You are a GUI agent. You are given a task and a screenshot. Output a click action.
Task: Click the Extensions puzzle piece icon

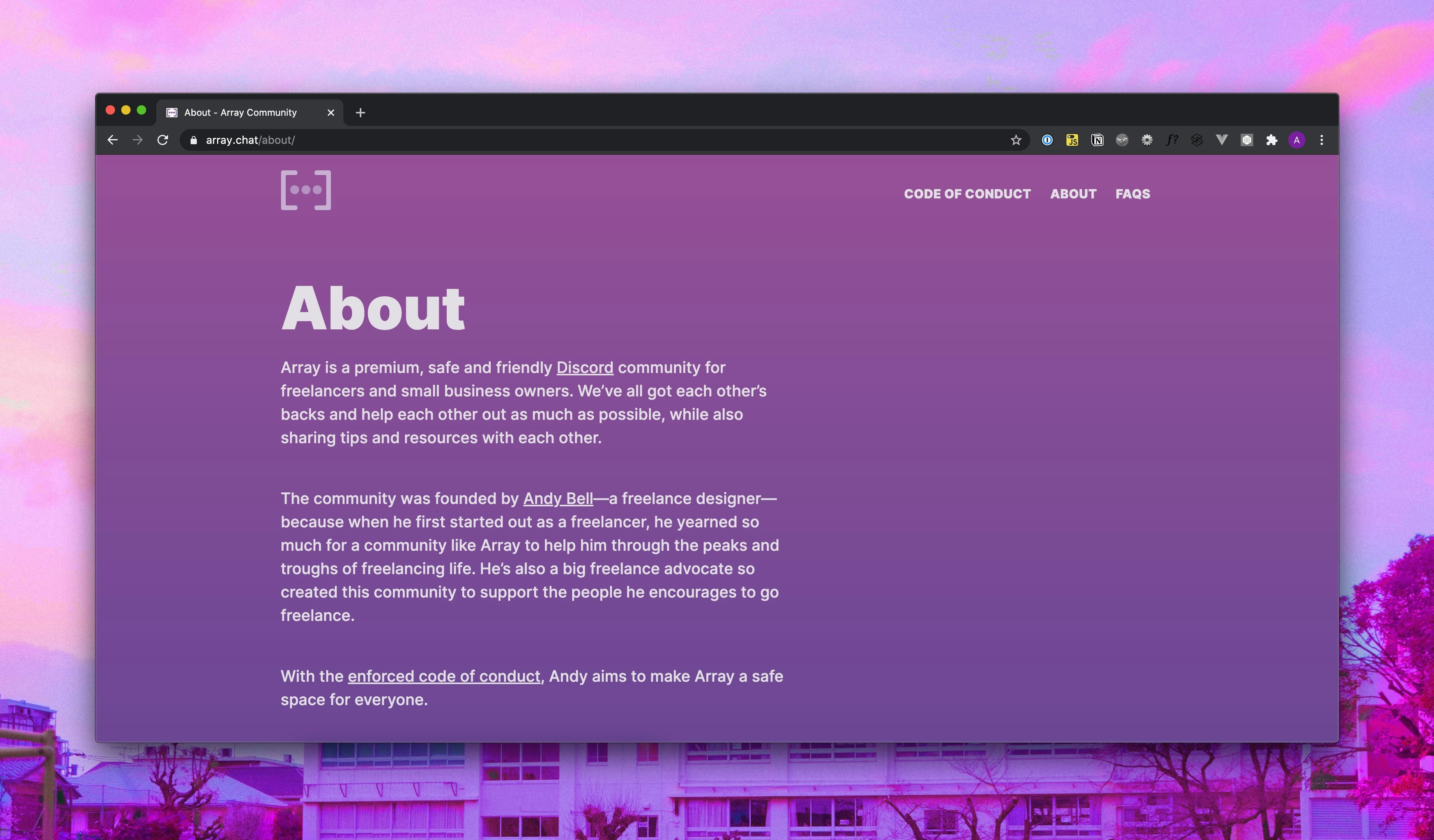(1272, 140)
